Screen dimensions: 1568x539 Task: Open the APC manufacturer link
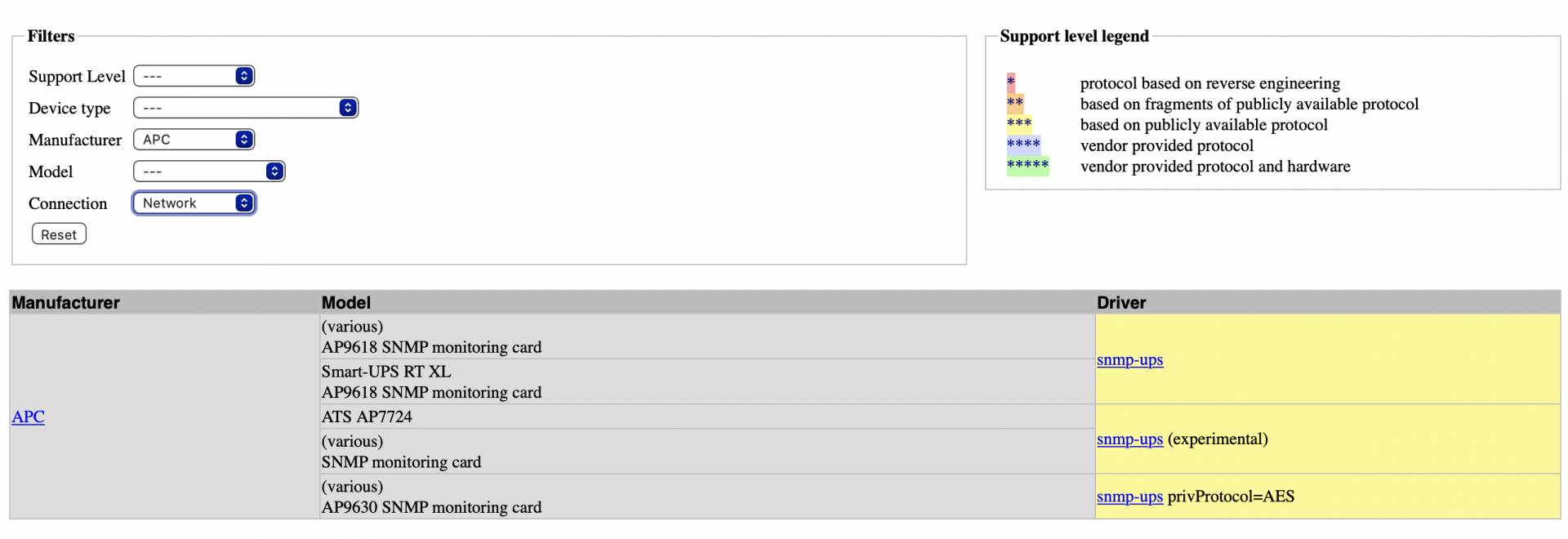tap(28, 416)
